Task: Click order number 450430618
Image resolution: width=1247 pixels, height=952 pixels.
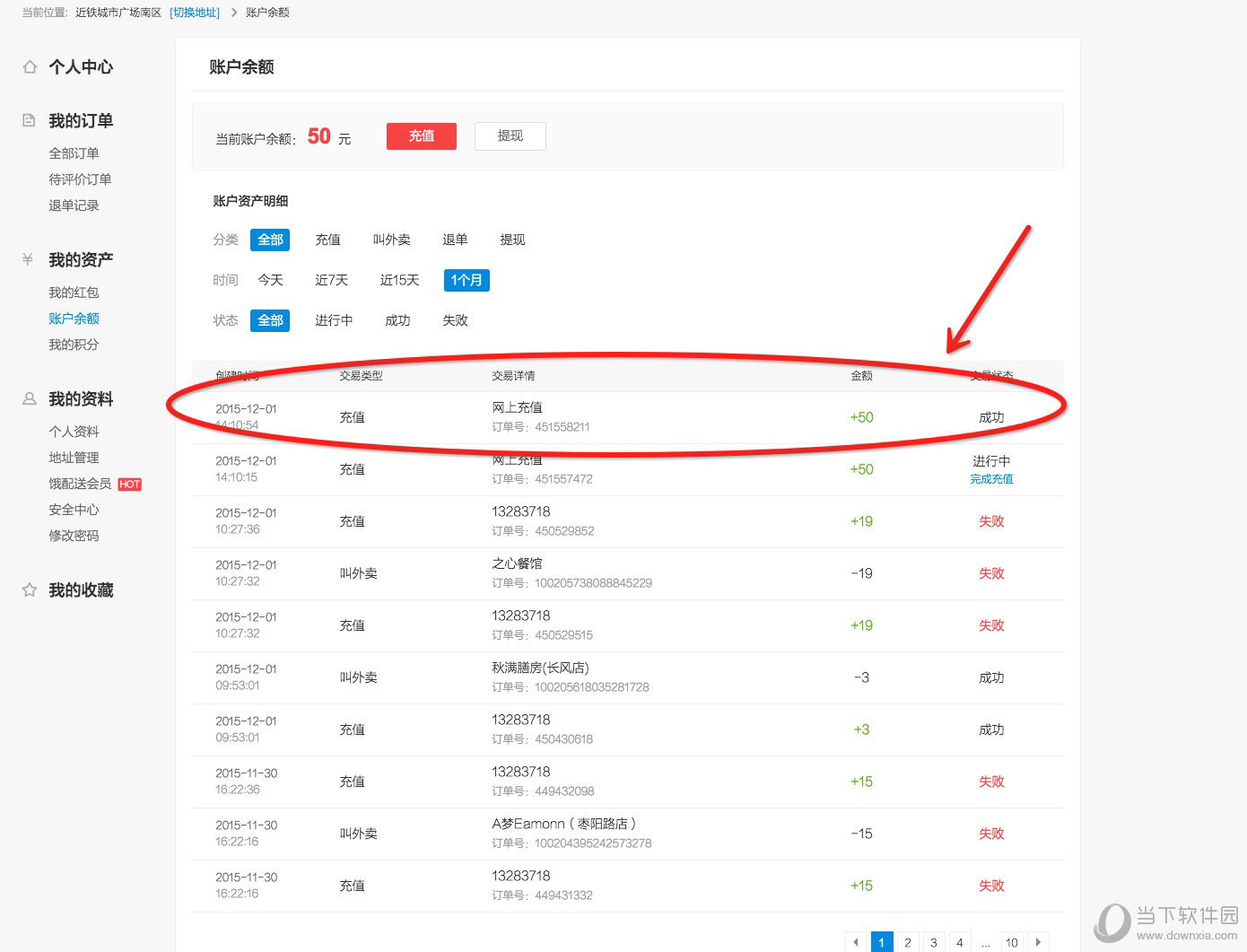Action: [x=563, y=739]
